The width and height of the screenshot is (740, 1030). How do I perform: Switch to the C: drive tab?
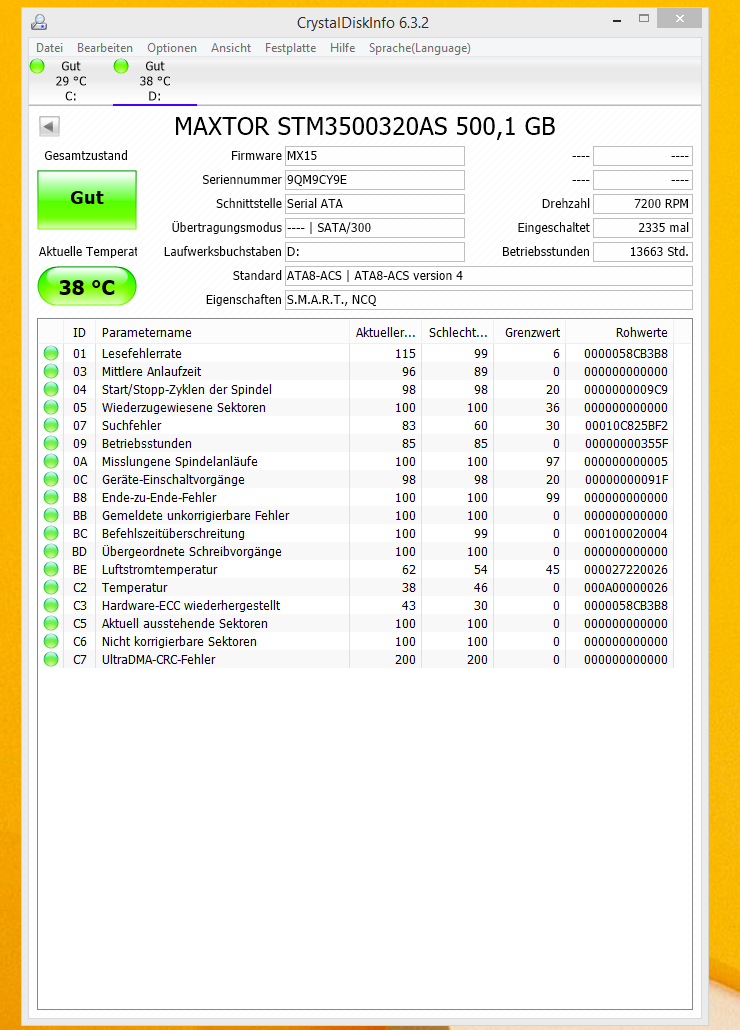click(x=71, y=81)
